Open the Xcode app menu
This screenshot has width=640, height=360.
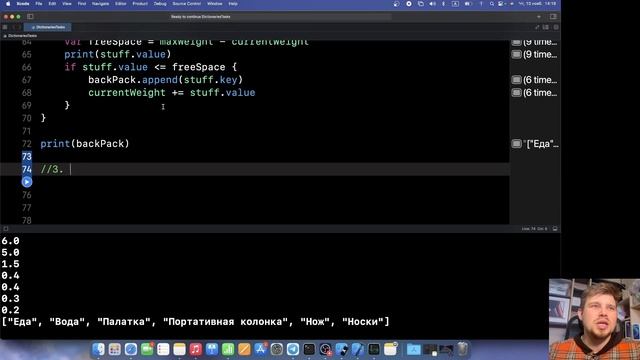coord(23,4)
